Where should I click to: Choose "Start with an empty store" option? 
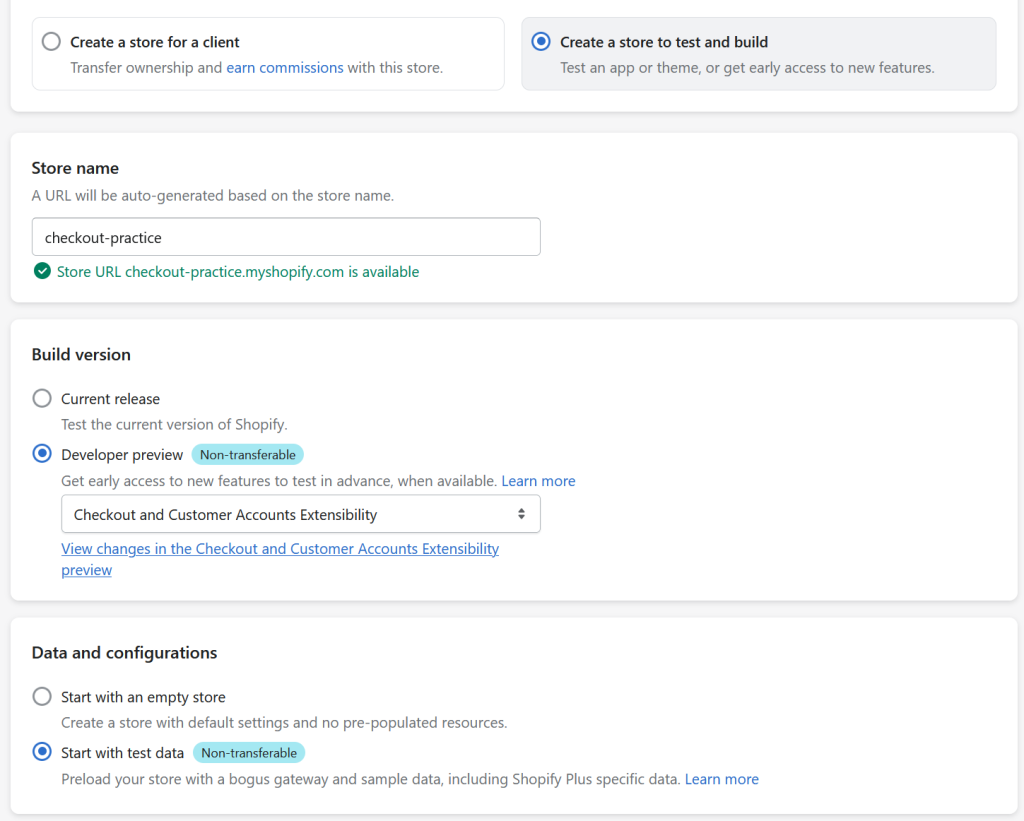(x=42, y=697)
